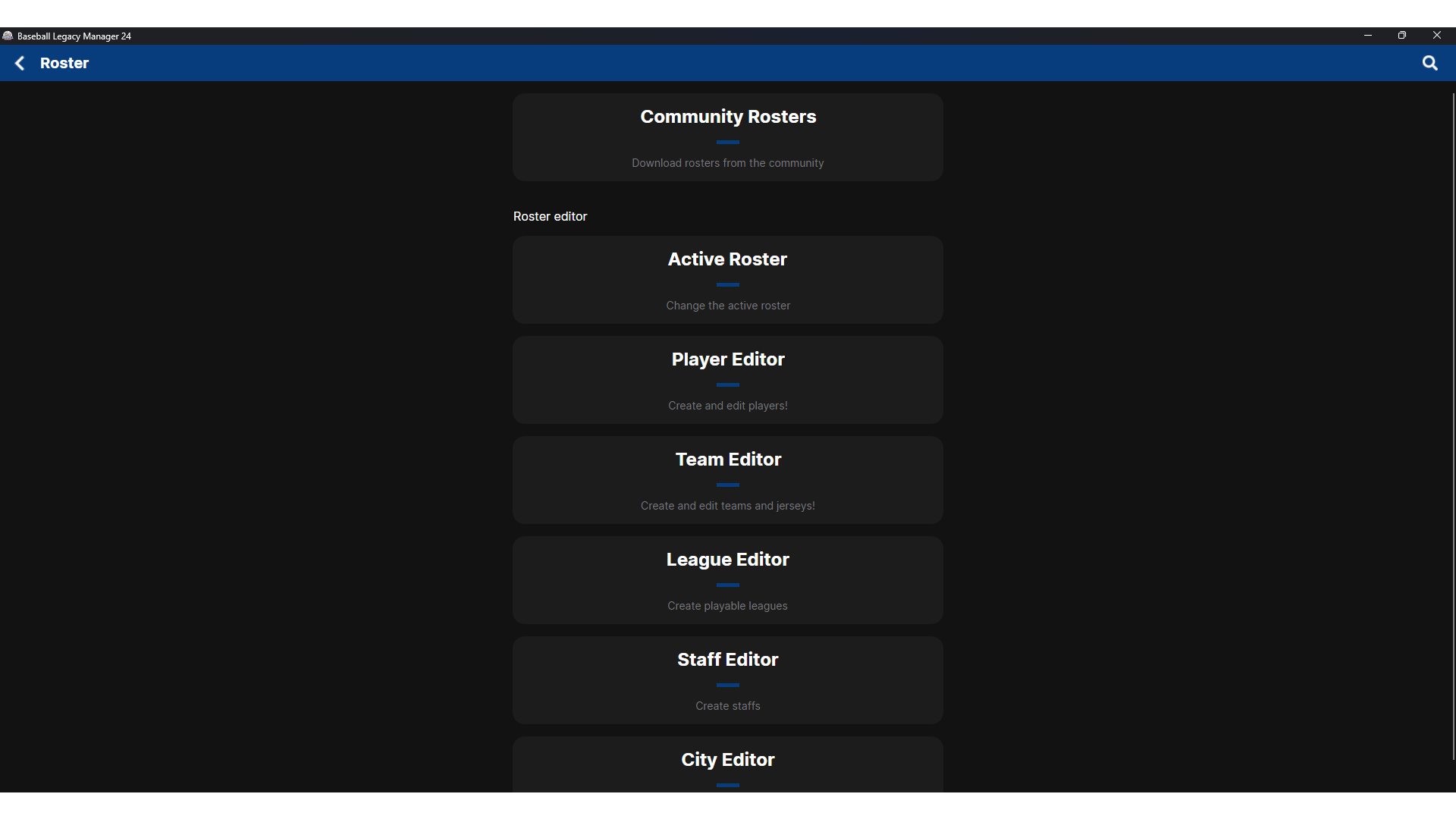
Task: Open the search magnifier icon
Action: [1429, 63]
